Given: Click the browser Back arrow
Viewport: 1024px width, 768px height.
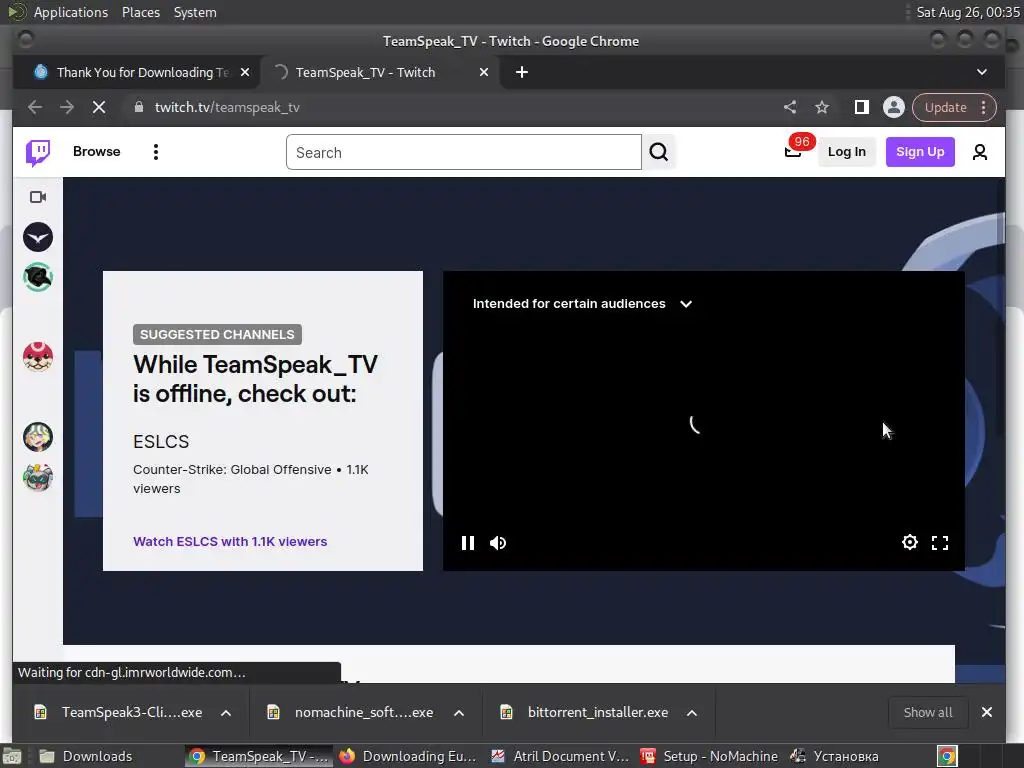Looking at the screenshot, I should (x=35, y=107).
